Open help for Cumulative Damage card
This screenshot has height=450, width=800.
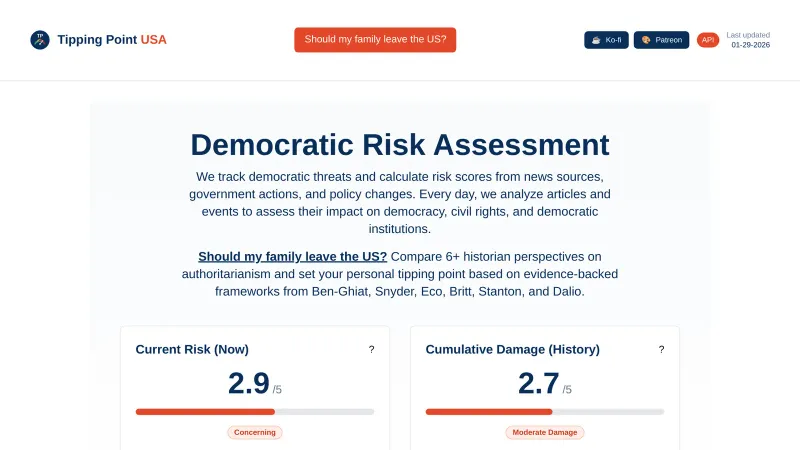click(661, 350)
